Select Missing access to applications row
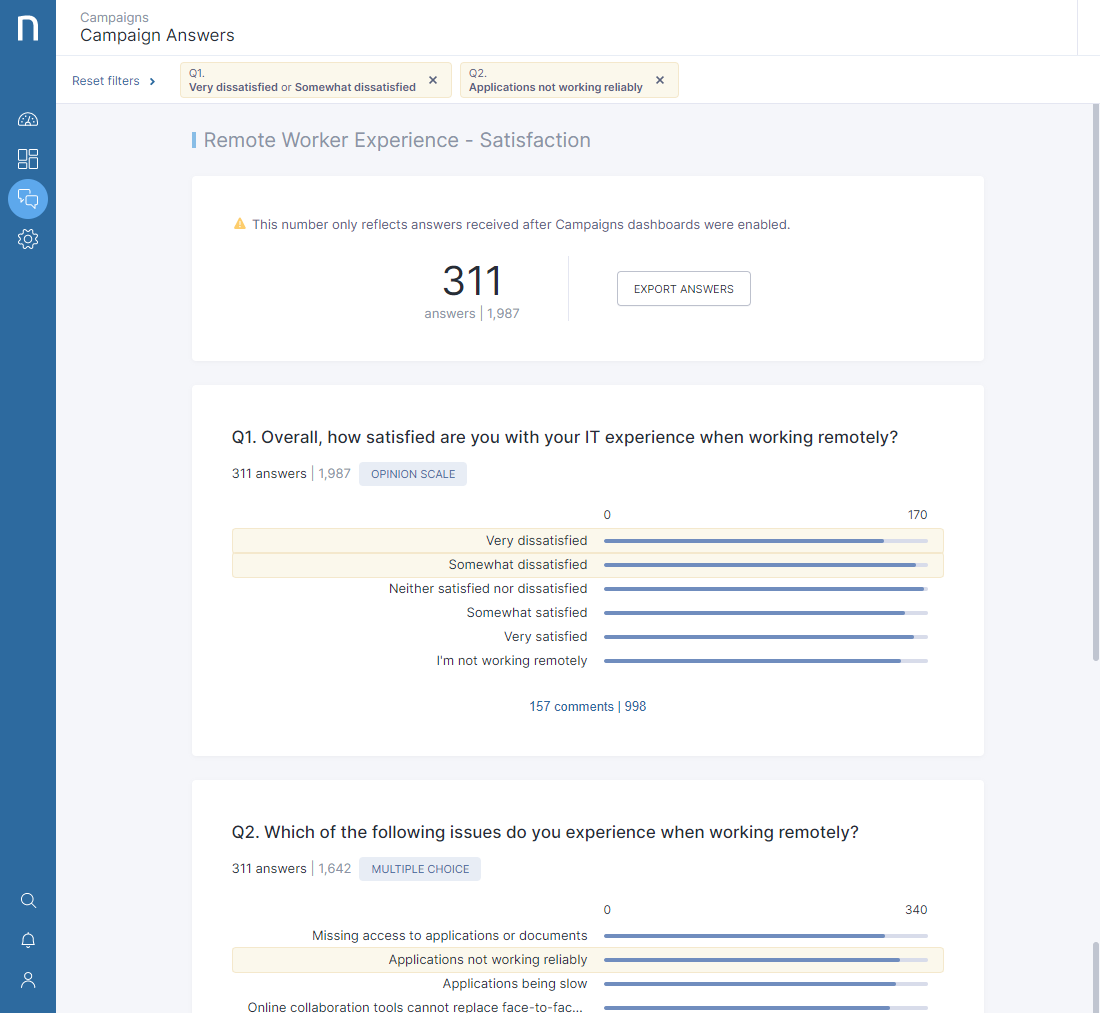The height and width of the screenshot is (1013, 1100). coord(587,936)
